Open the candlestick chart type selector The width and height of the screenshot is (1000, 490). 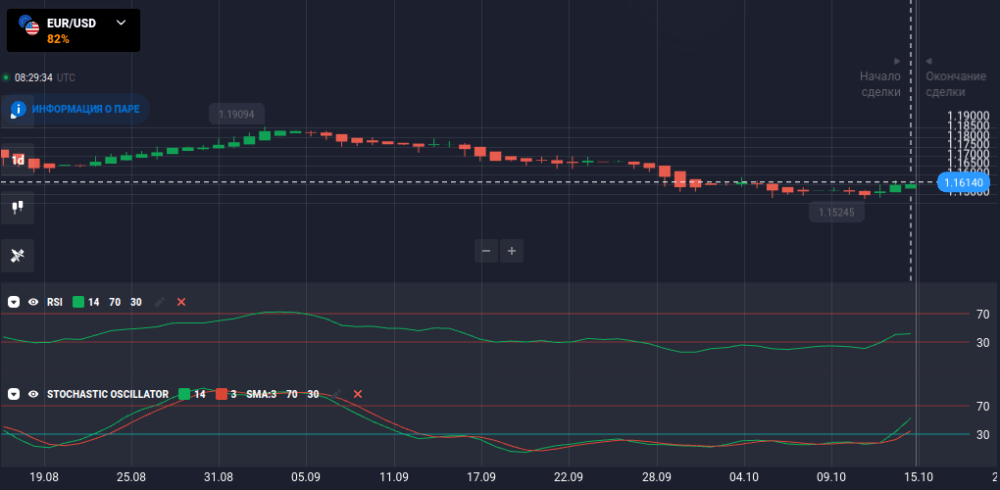(x=17, y=208)
